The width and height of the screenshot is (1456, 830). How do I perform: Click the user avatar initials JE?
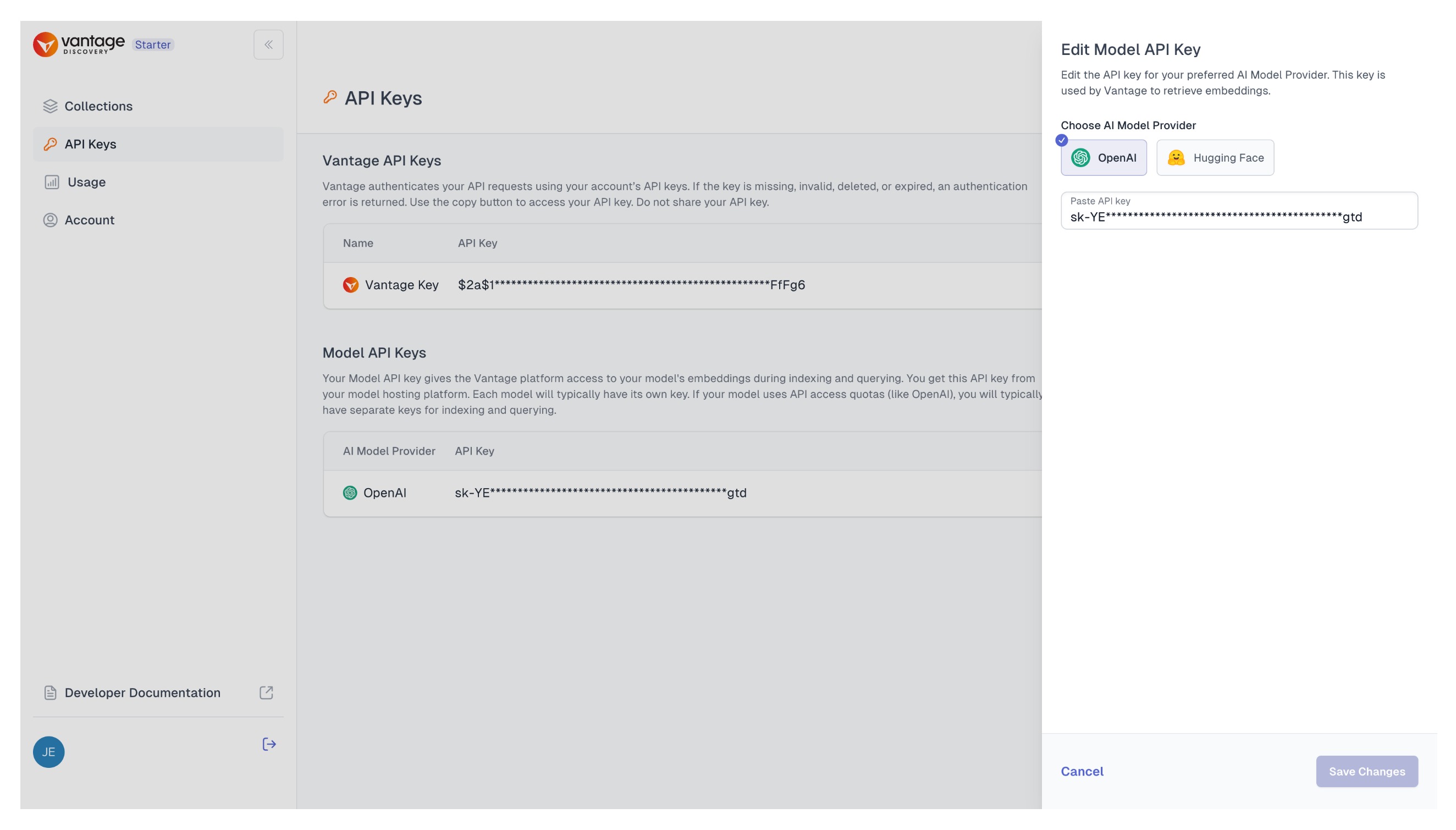(x=48, y=751)
